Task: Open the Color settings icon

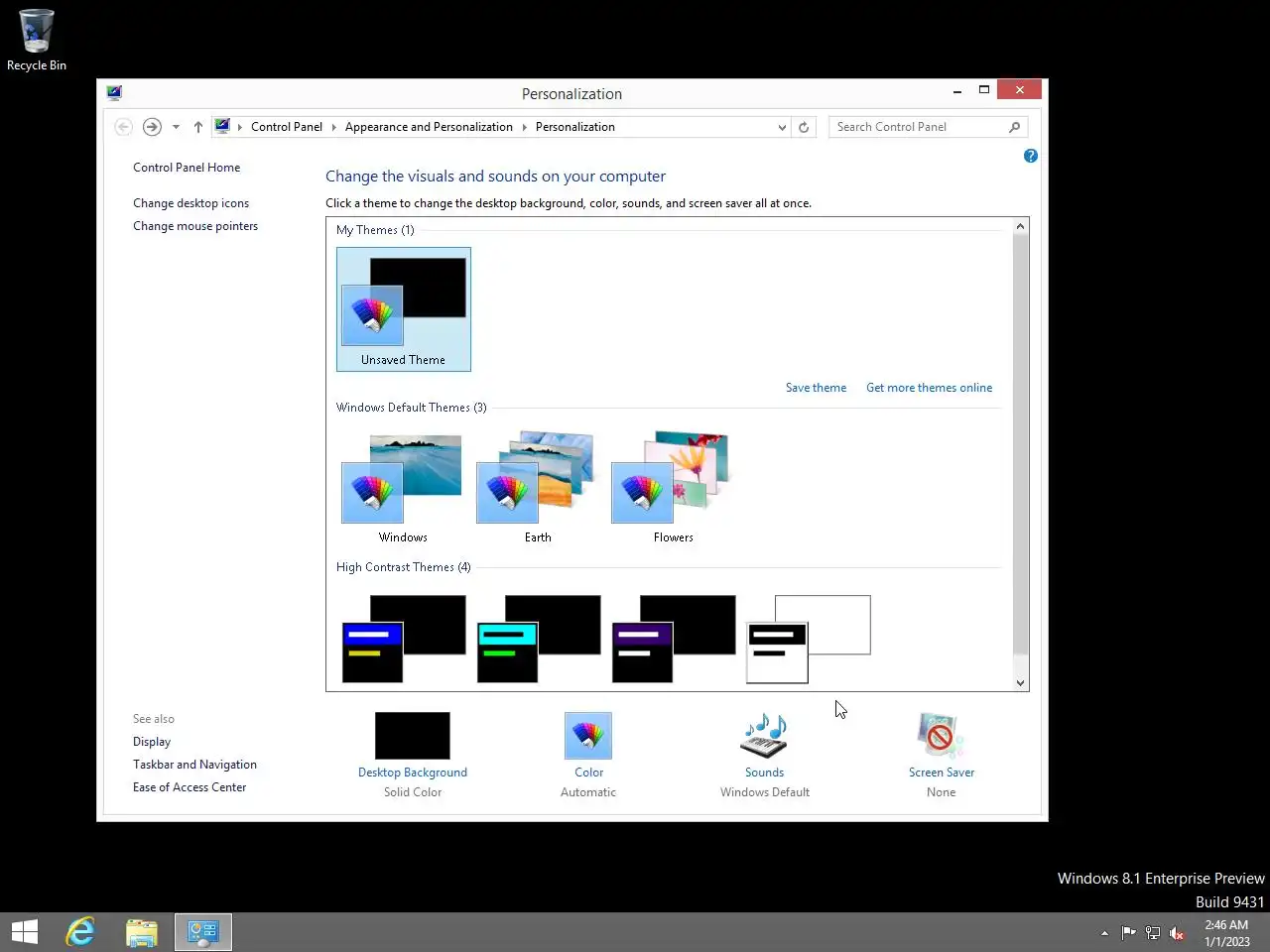Action: pos(588,736)
